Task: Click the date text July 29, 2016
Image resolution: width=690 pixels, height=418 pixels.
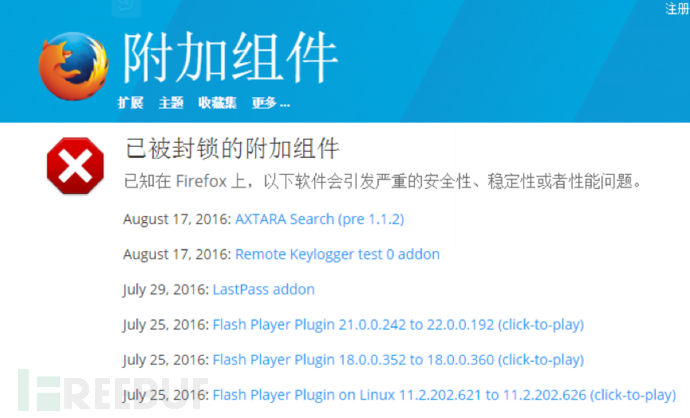Action: point(165,290)
